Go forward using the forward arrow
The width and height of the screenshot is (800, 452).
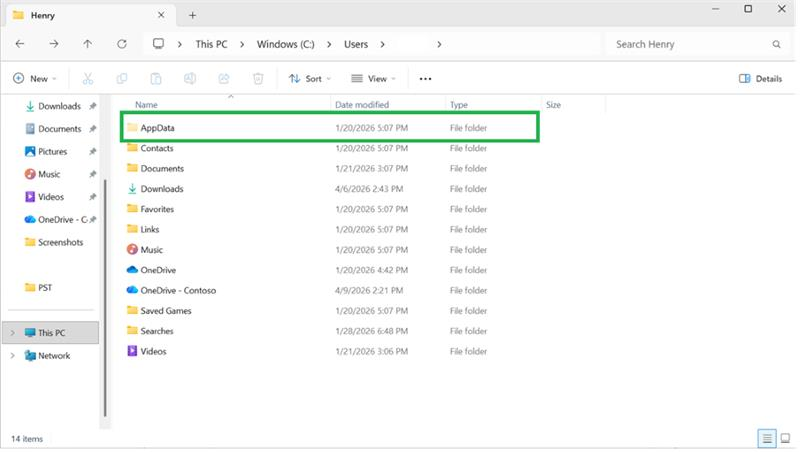click(54, 44)
